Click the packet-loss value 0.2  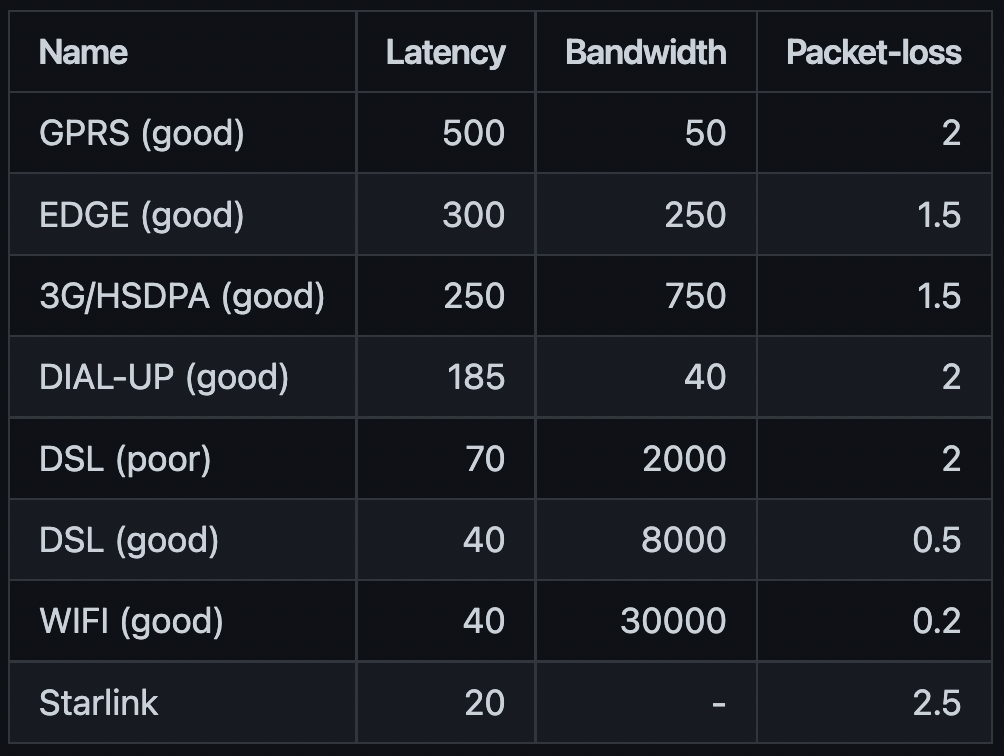click(x=937, y=621)
